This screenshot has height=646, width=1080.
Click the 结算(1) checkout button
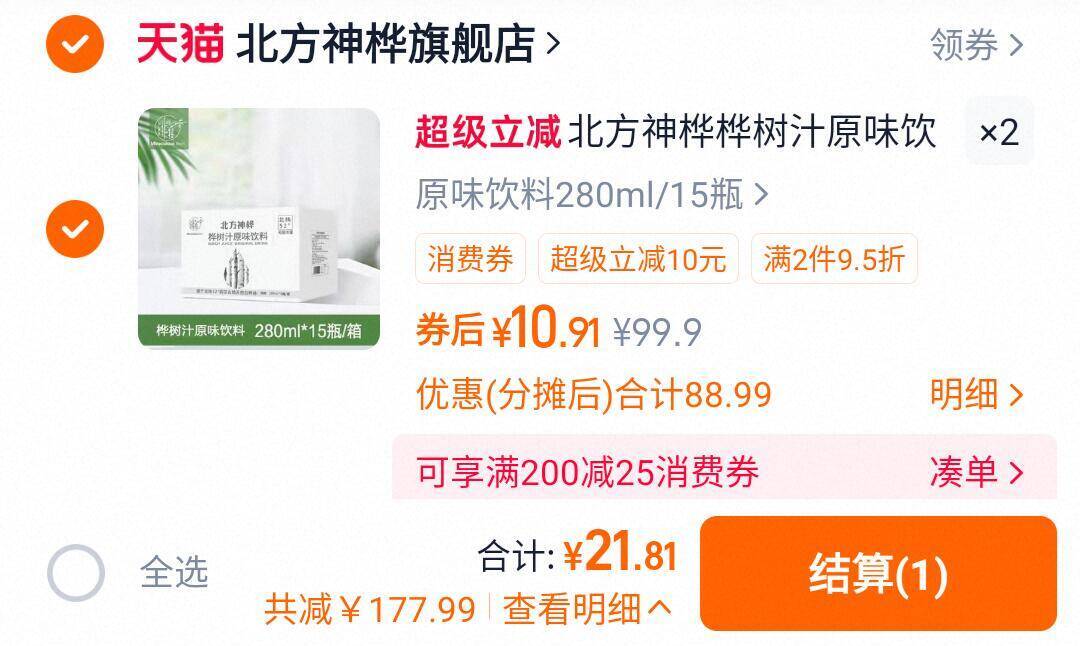point(878,573)
